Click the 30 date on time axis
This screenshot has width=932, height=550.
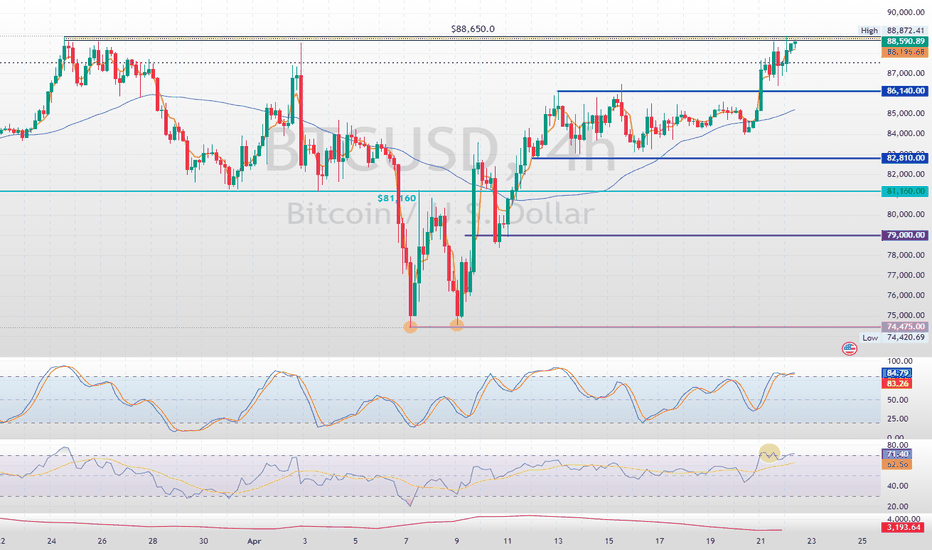click(x=203, y=541)
